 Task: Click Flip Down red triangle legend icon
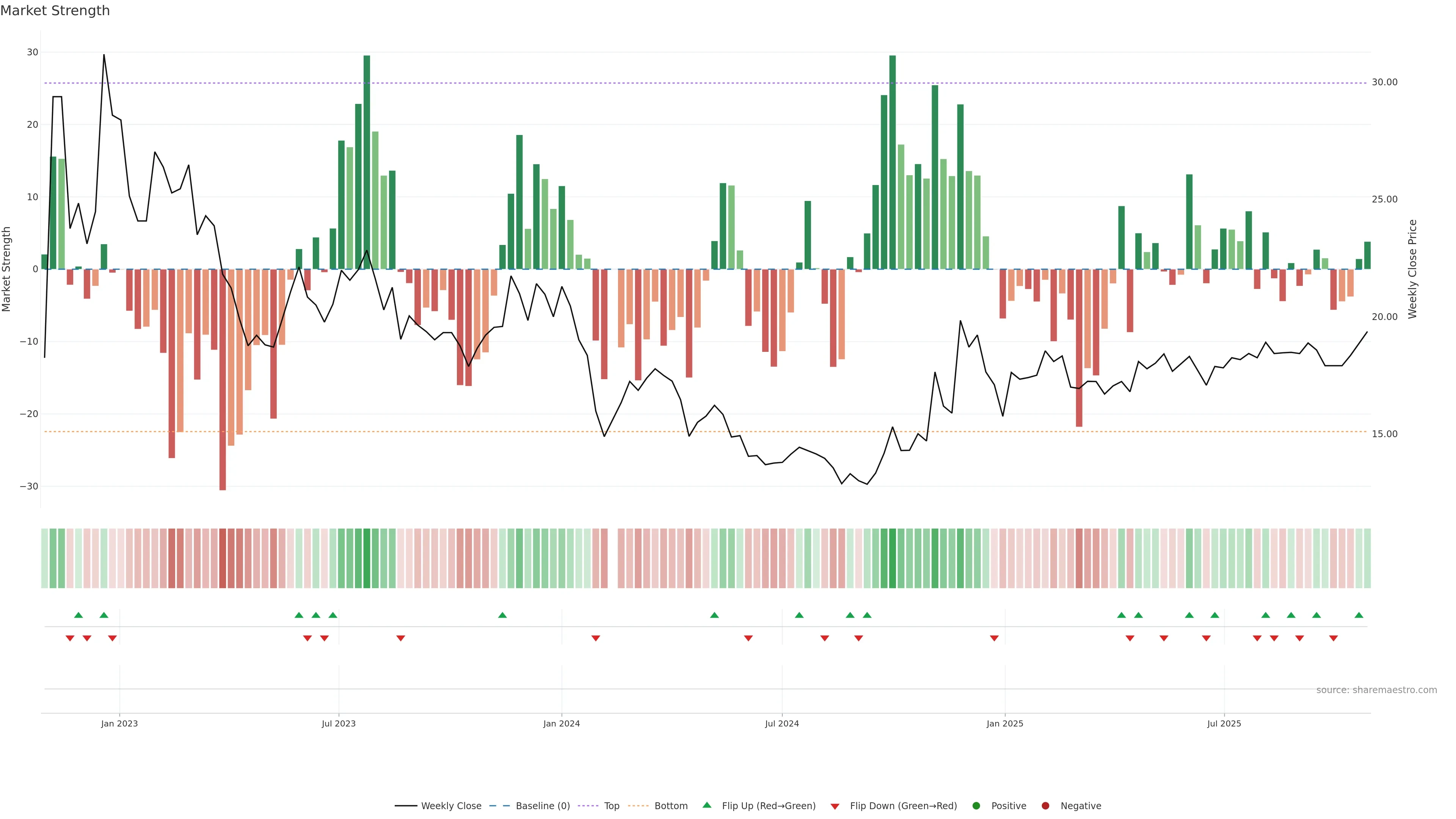[835, 806]
